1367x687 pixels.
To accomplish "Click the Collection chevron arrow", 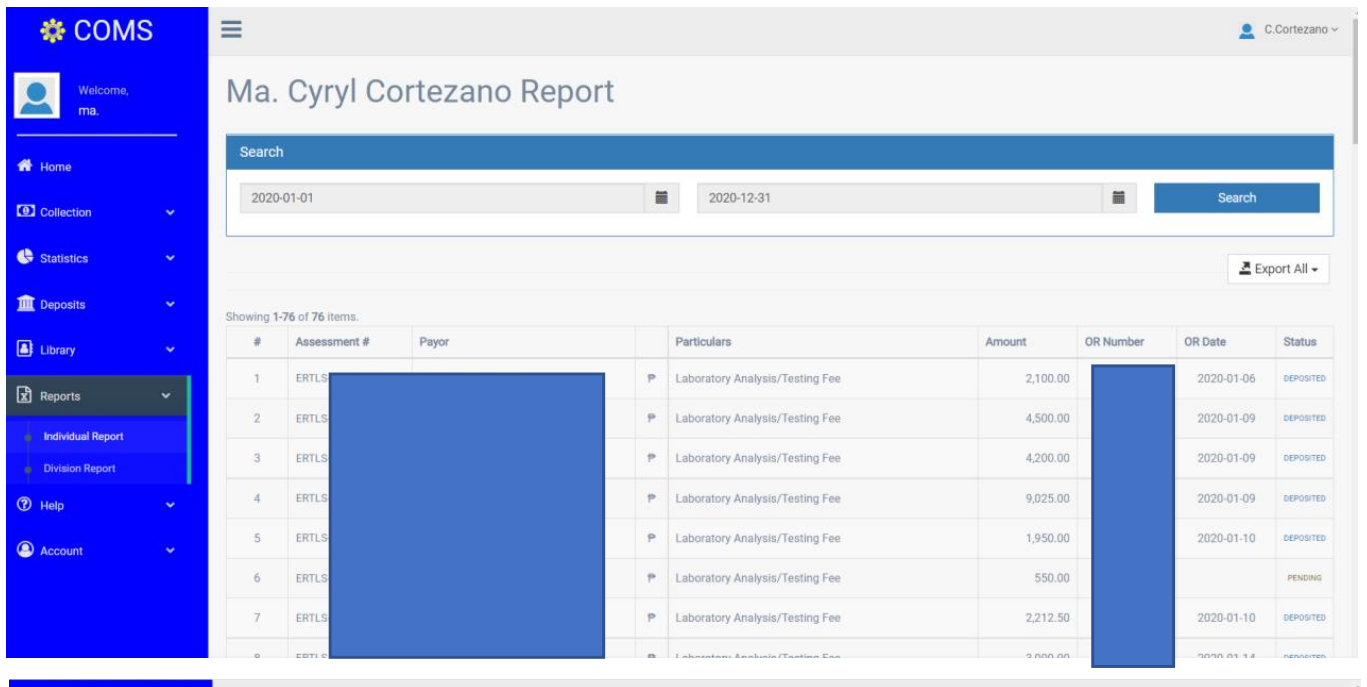I will [x=170, y=212].
